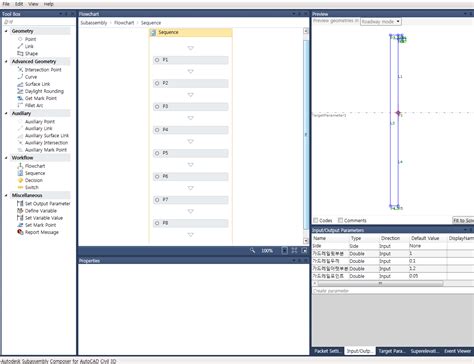474x364 pixels.
Task: Switch to the Event Viewer tab
Action: click(457, 351)
